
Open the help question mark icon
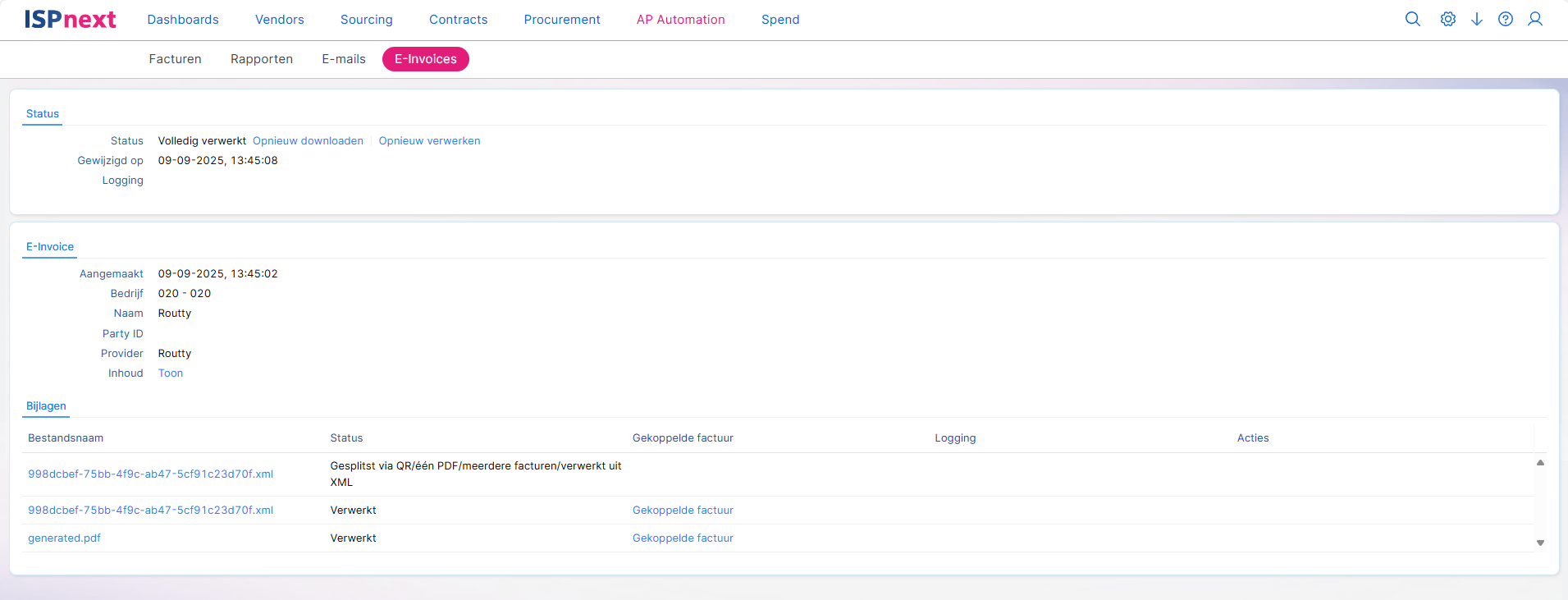point(1506,19)
